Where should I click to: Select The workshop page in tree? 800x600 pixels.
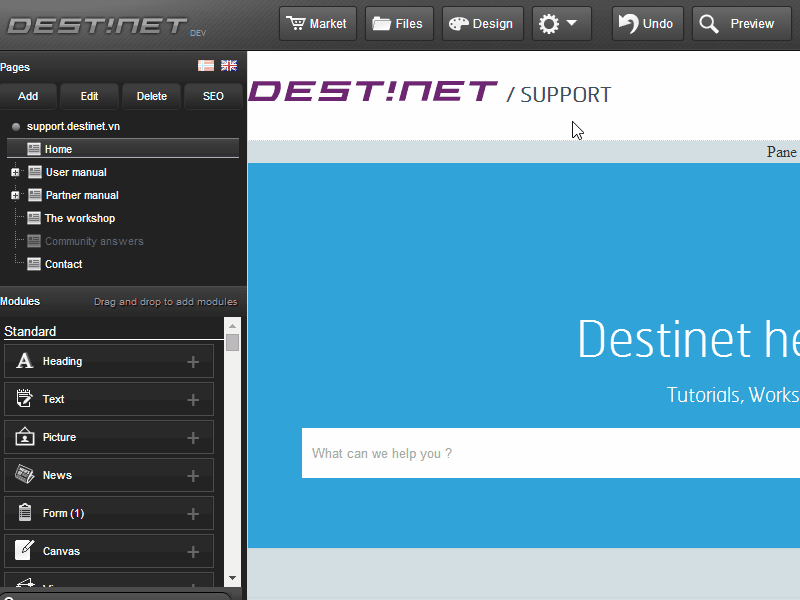click(x=79, y=218)
